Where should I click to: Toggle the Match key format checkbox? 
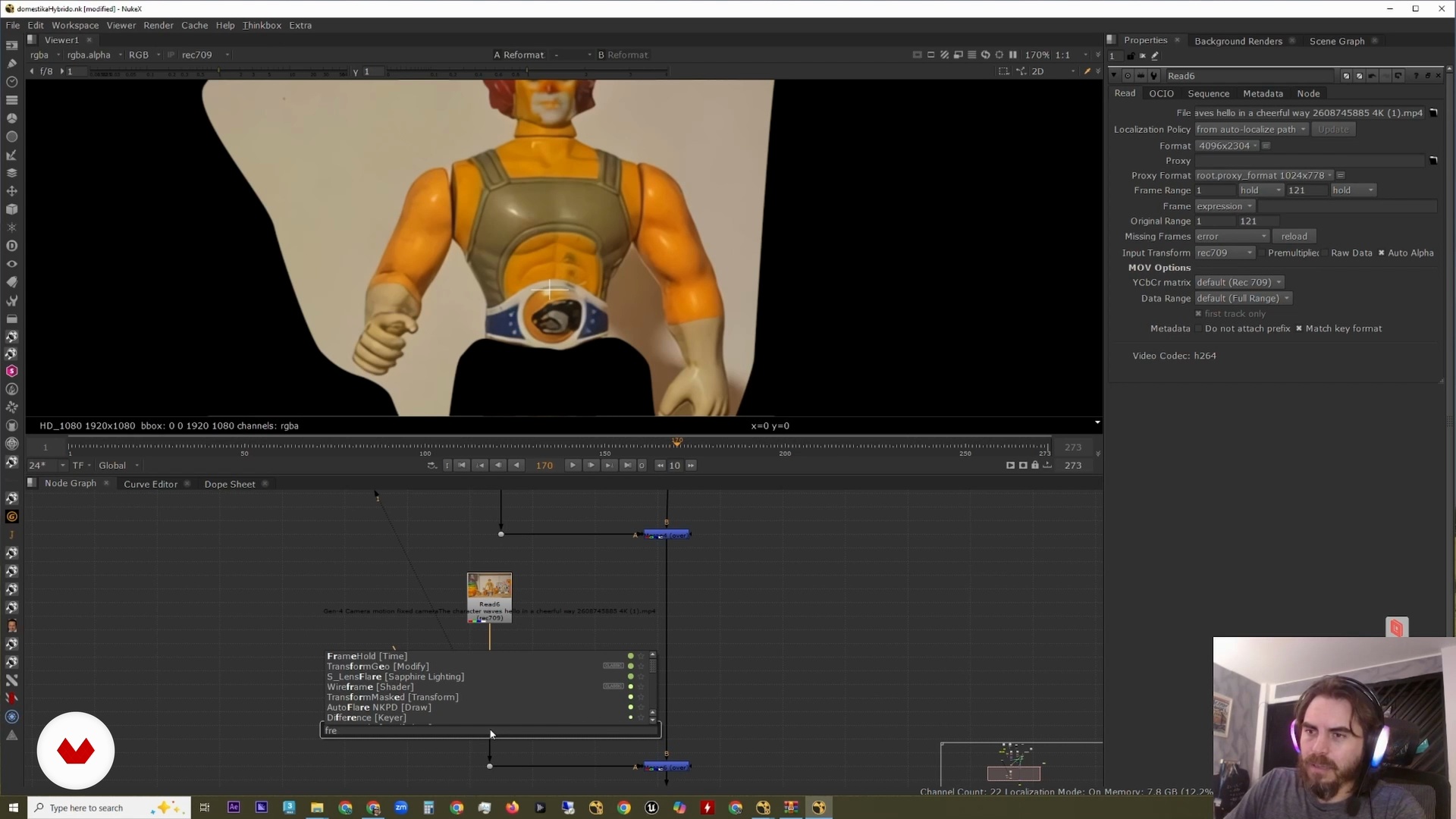[1299, 329]
